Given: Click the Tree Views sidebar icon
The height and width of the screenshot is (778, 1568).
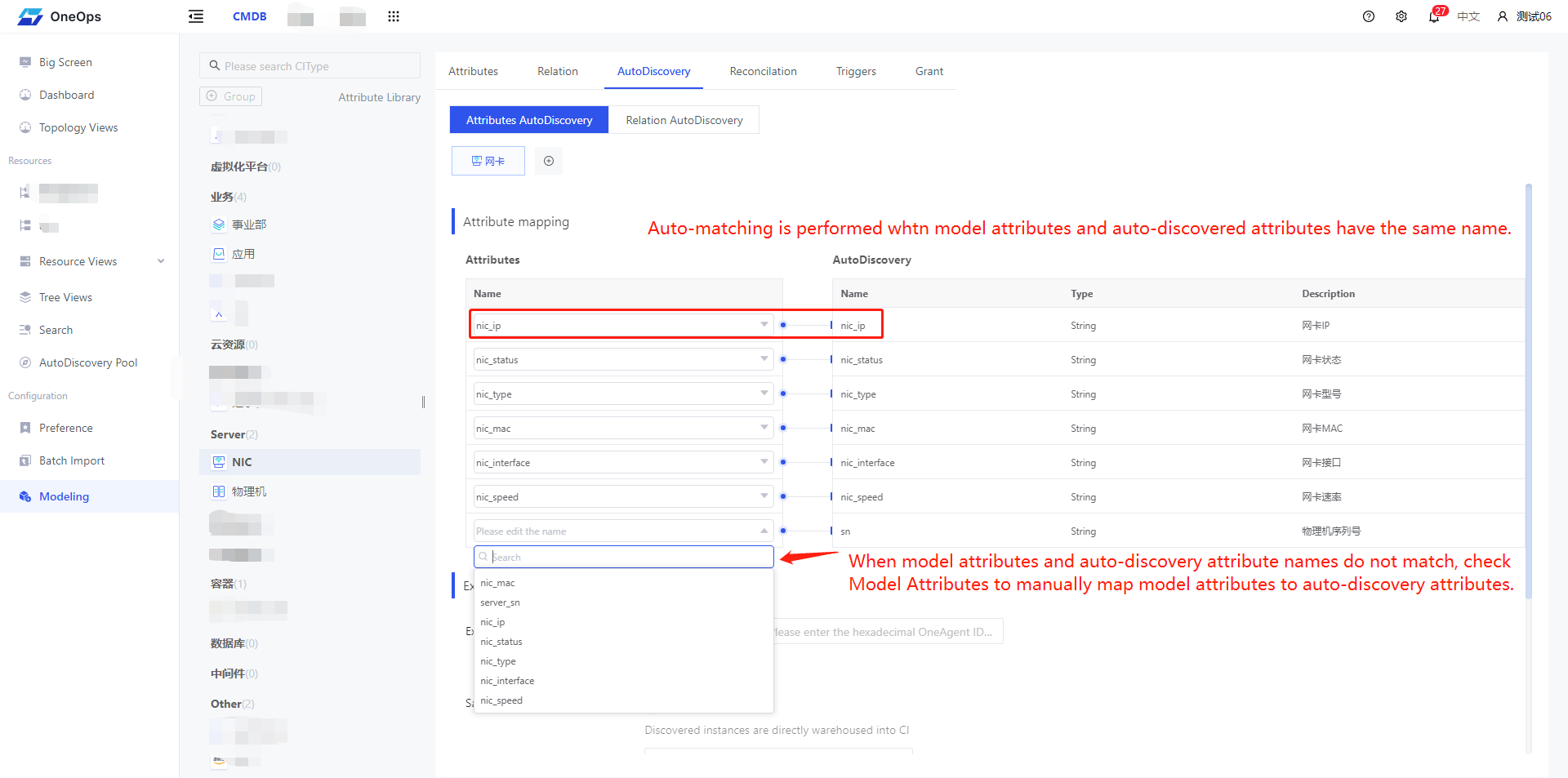Looking at the screenshot, I should pos(25,297).
